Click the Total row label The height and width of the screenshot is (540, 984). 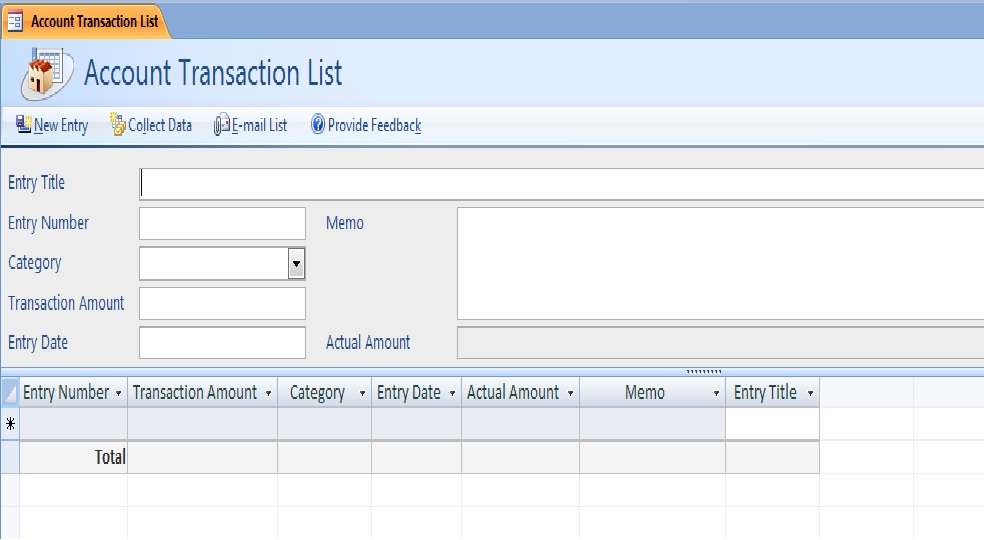(110, 457)
